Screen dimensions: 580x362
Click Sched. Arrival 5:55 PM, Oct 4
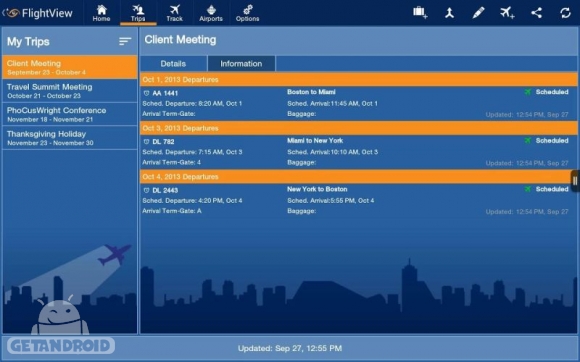click(330, 200)
